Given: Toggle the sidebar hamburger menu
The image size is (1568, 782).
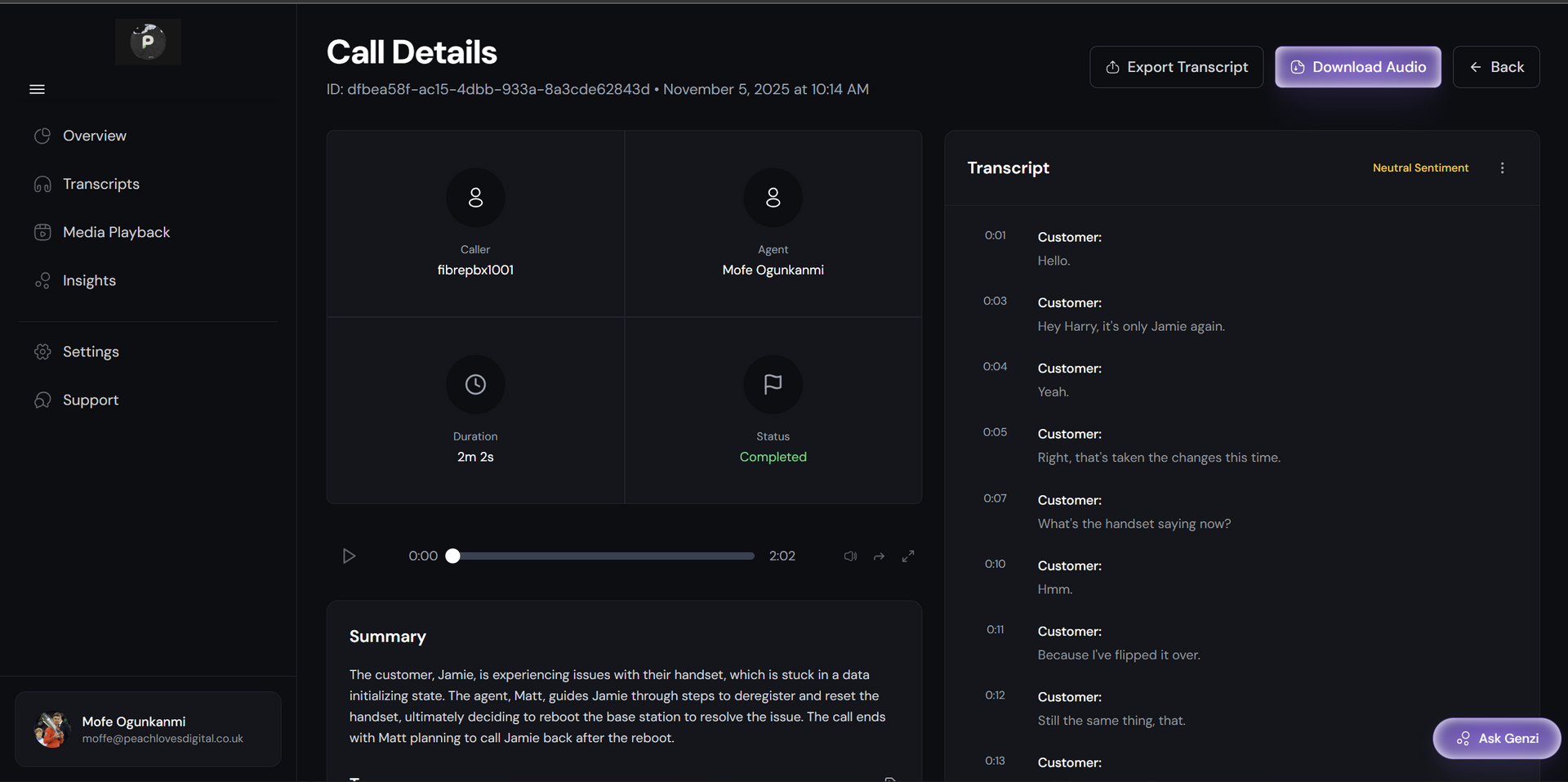Looking at the screenshot, I should 37,88.
